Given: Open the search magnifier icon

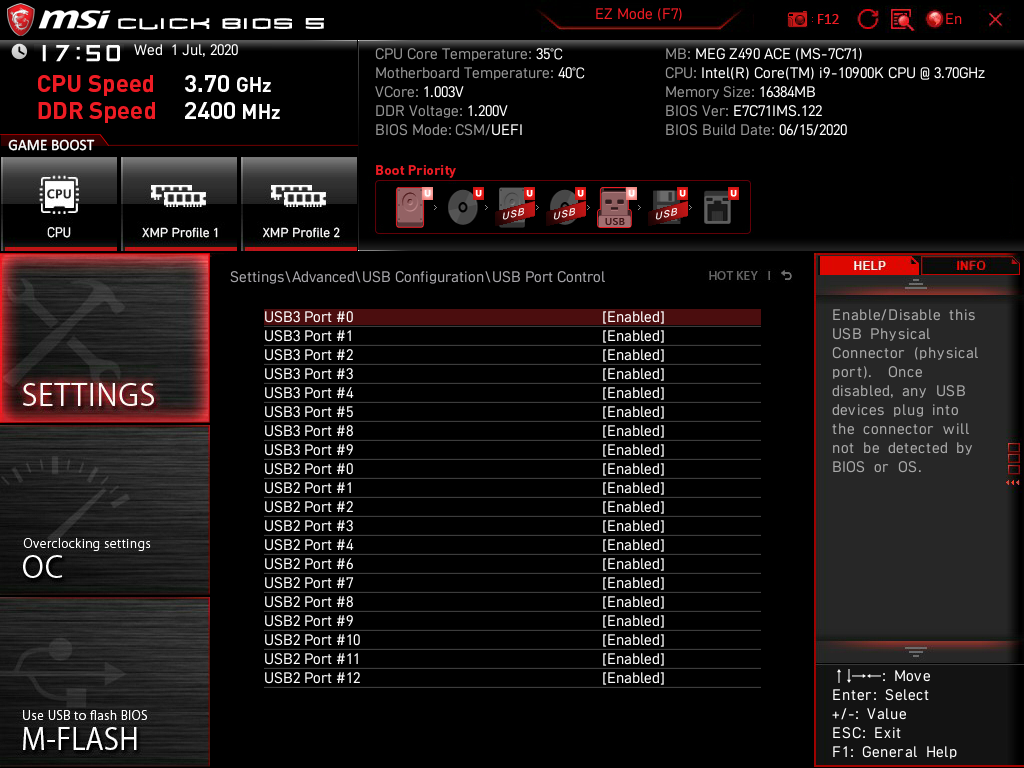Looking at the screenshot, I should click(901, 19).
